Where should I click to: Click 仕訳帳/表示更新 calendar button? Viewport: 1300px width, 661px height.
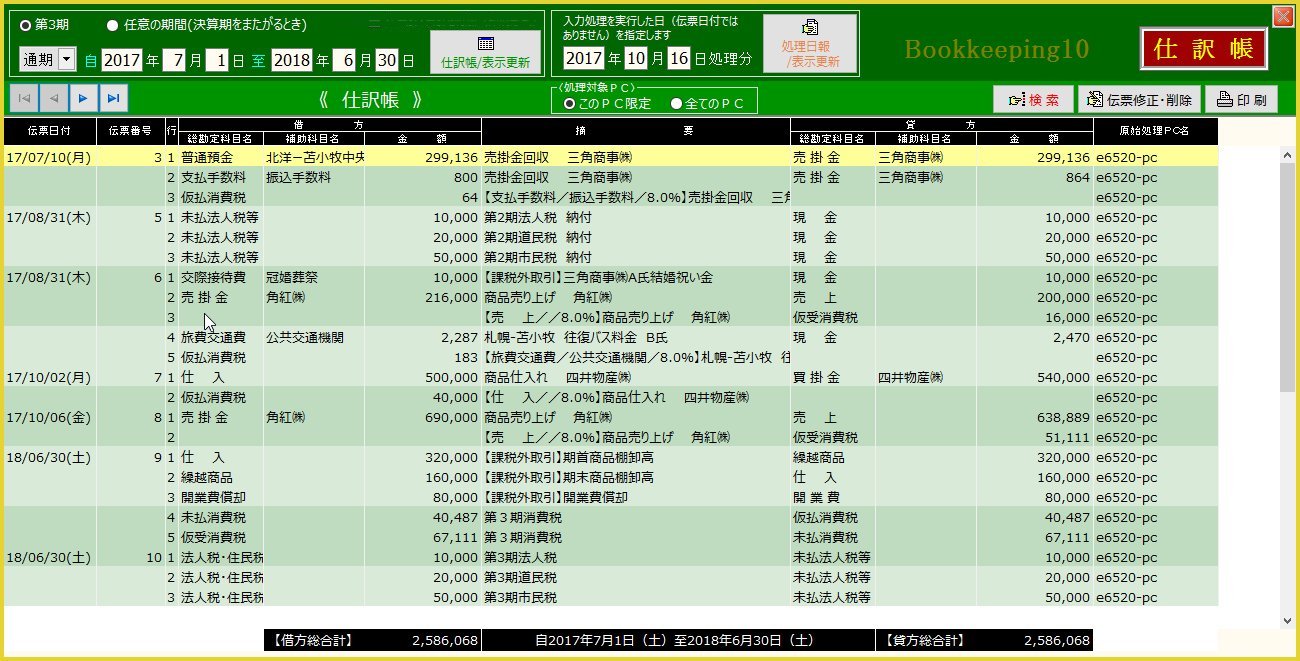[x=485, y=52]
